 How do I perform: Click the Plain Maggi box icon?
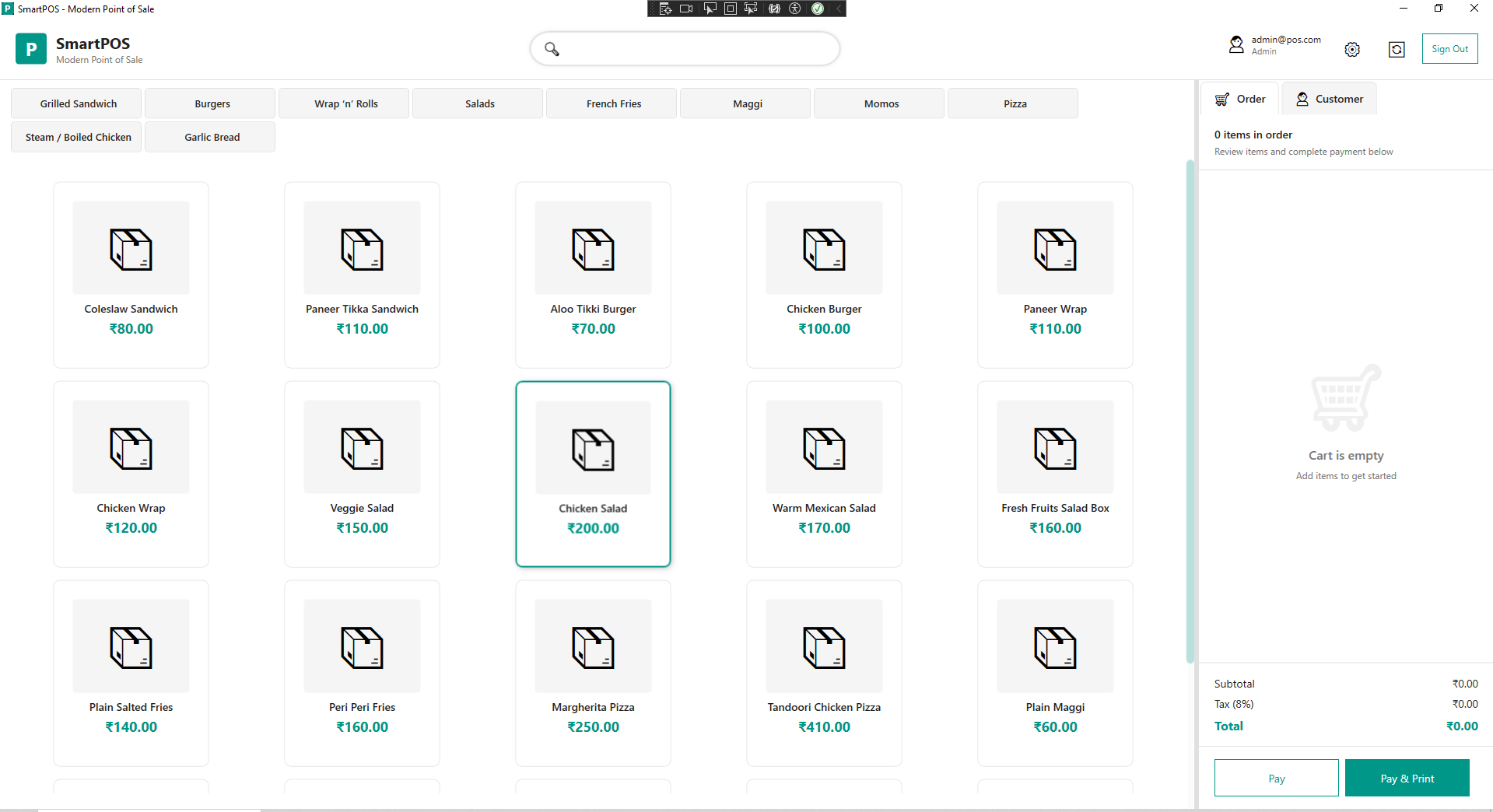click(x=1055, y=647)
